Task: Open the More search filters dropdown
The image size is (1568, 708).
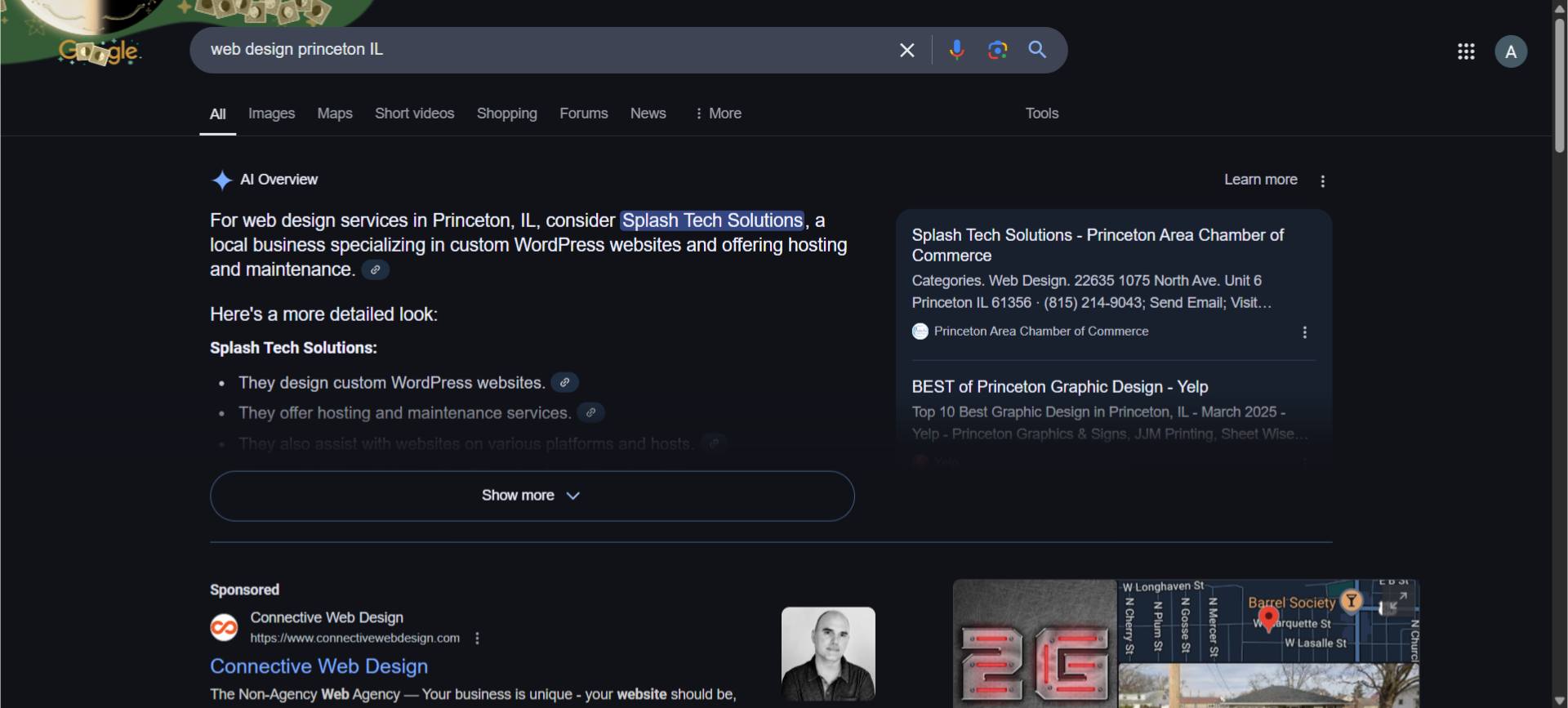Action: 718,114
